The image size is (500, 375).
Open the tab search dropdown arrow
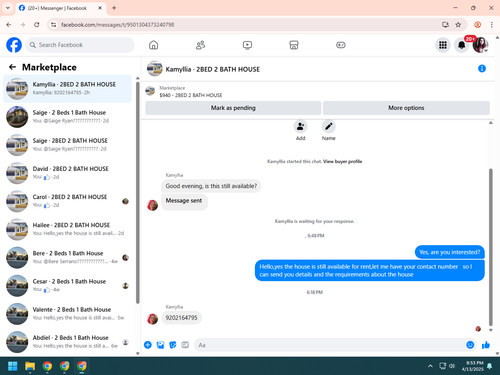click(x=8, y=8)
